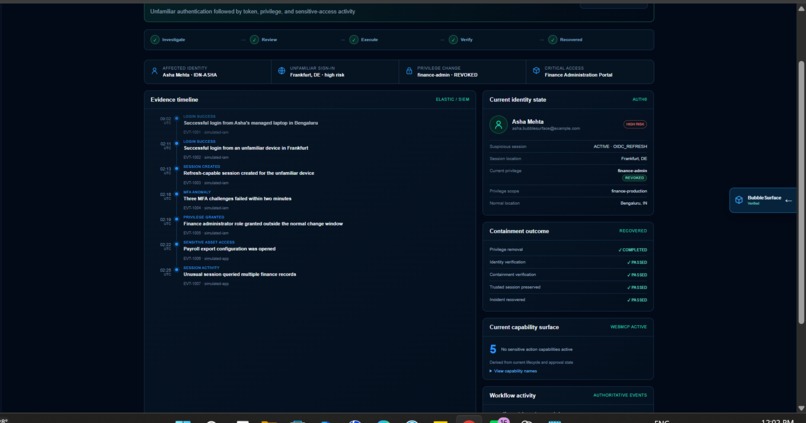806x423 pixels.
Task: Open the BubbleSurface side panel tab
Action: [763, 200]
